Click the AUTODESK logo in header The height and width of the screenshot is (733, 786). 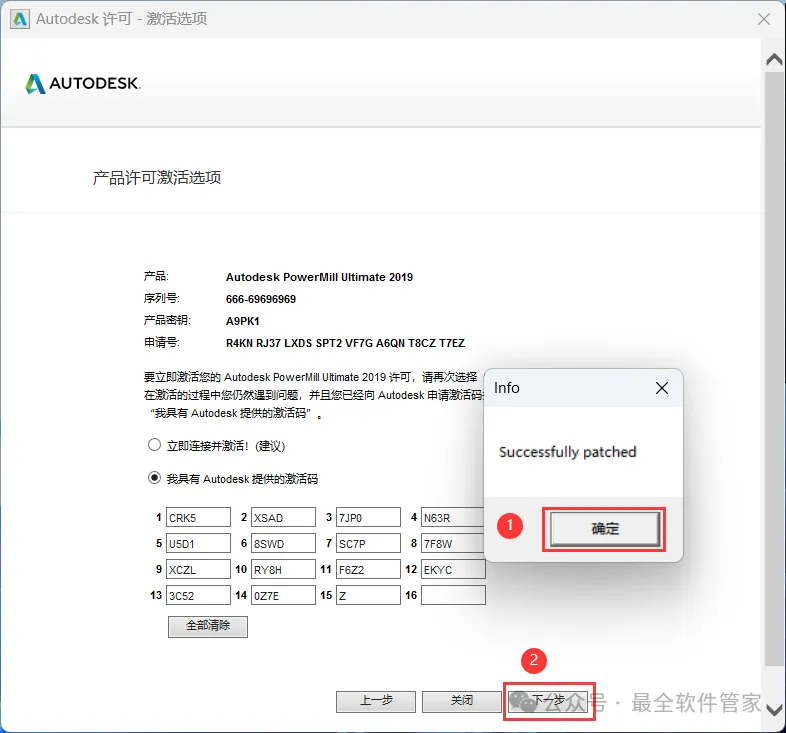[x=83, y=84]
